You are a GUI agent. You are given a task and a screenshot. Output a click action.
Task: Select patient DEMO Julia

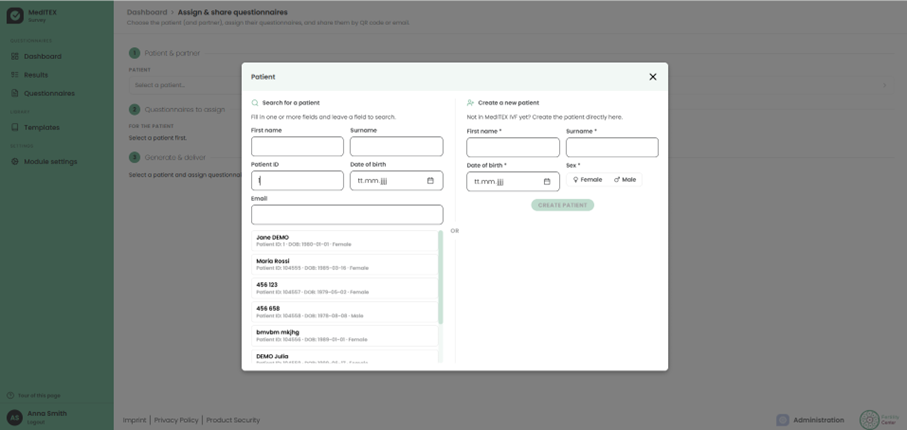coord(345,357)
